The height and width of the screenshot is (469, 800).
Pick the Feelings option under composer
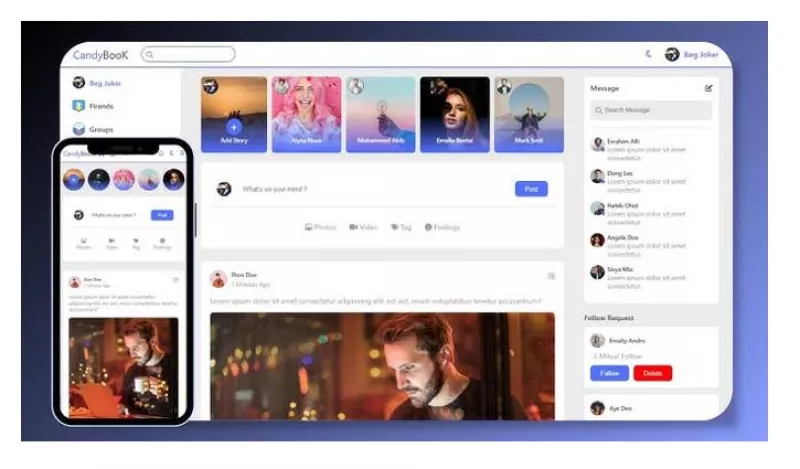(442, 227)
